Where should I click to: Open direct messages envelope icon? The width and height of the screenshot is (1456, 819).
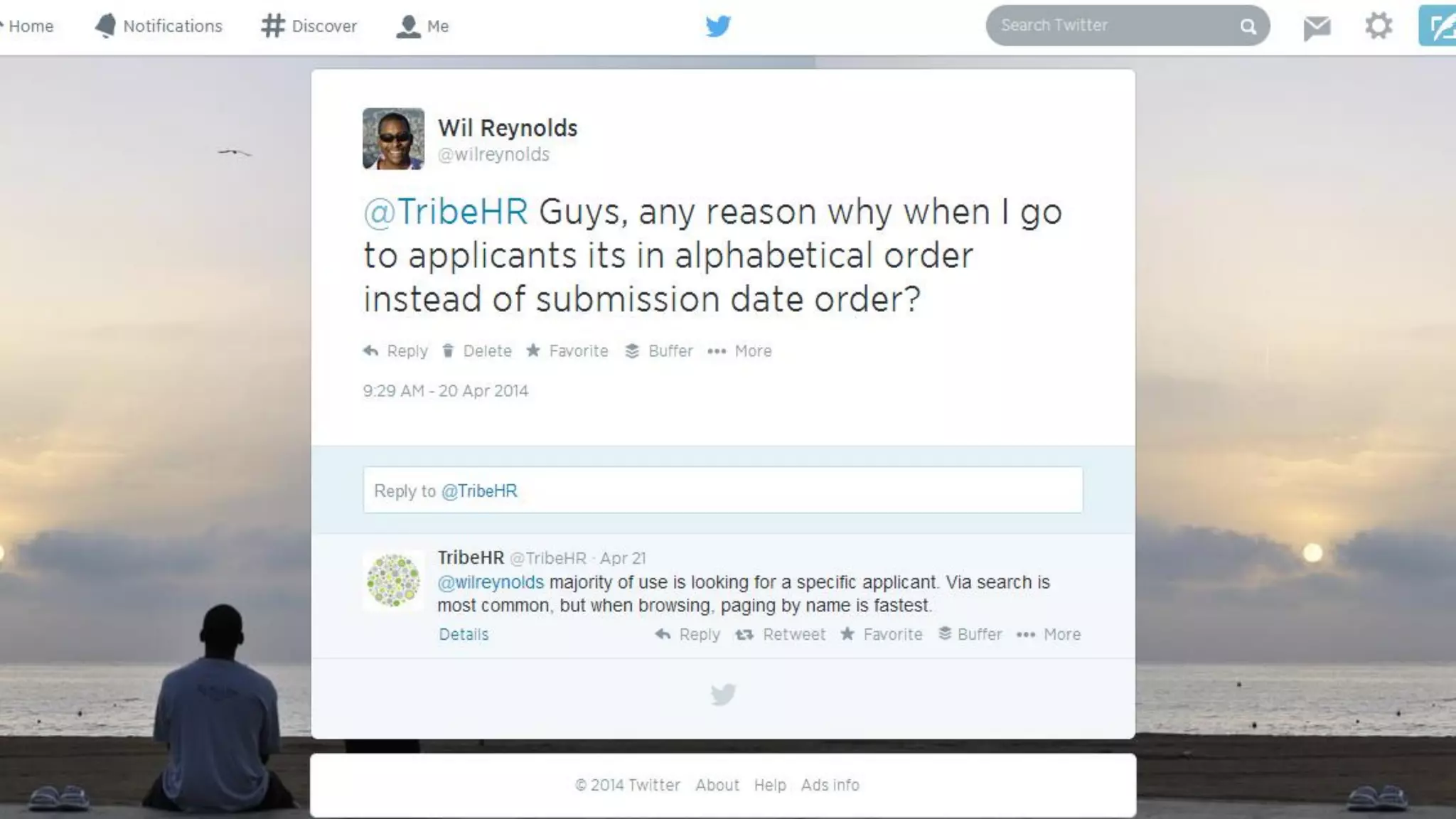(x=1317, y=27)
